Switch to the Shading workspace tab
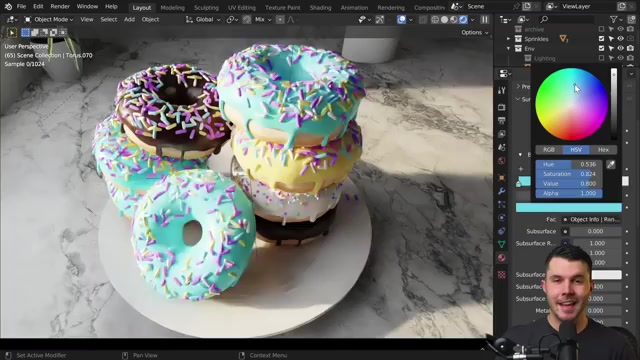Image resolution: width=640 pixels, height=360 pixels. pos(320,7)
